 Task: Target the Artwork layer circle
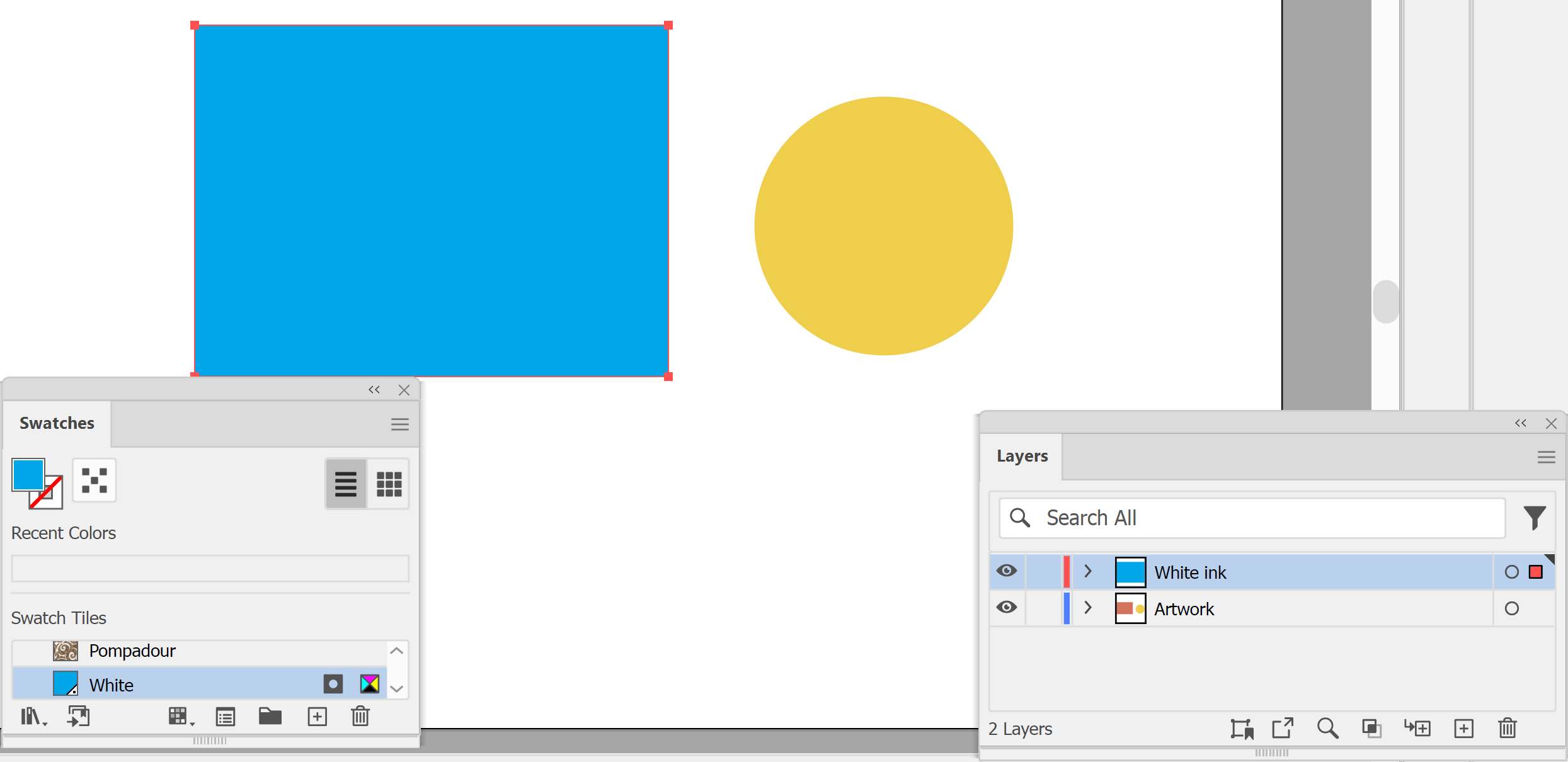click(x=1511, y=608)
